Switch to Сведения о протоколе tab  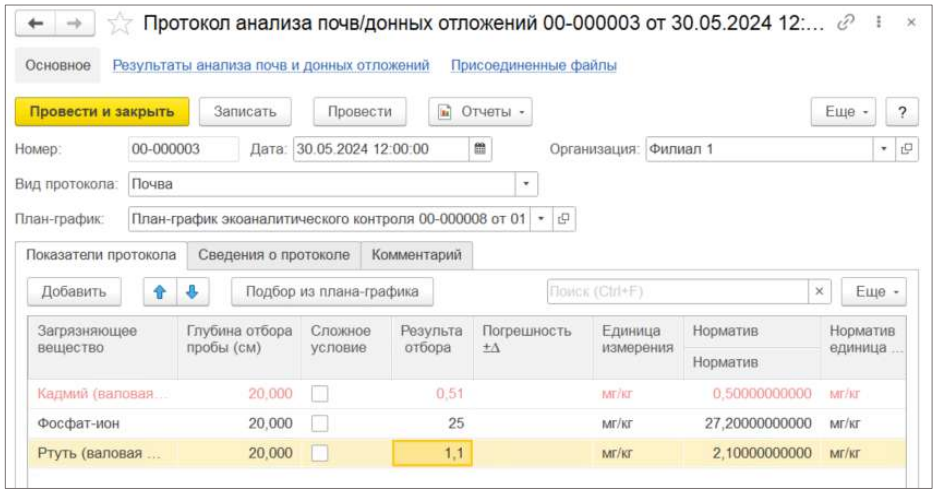[x=273, y=255]
